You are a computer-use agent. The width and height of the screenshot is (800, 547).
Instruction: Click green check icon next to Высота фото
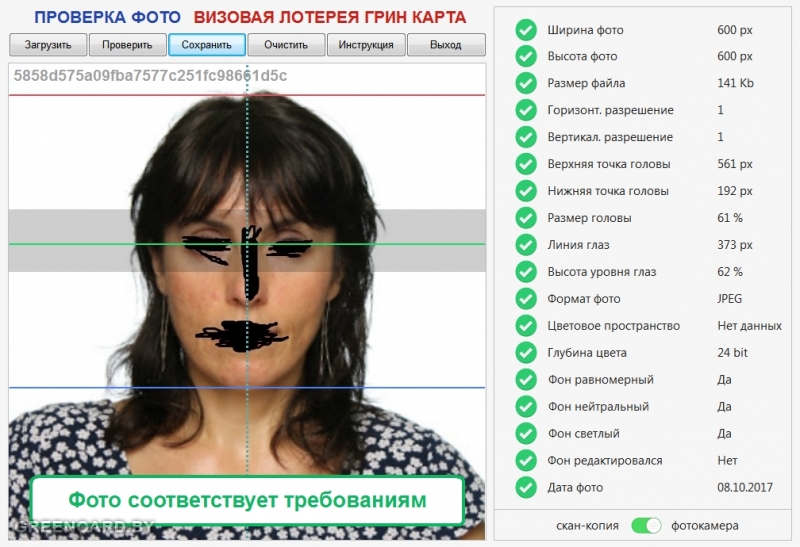pos(526,57)
